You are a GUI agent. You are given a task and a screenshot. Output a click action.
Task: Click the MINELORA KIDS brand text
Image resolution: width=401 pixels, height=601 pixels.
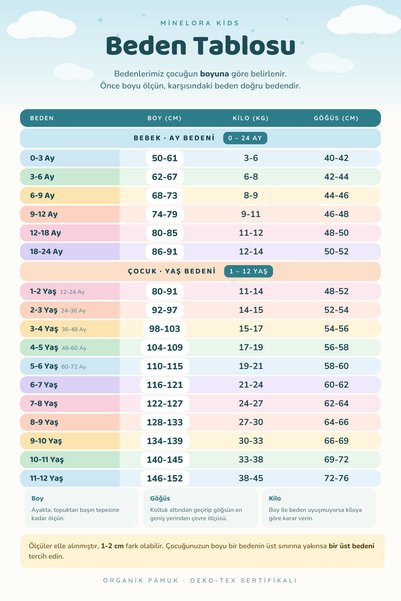[x=200, y=23]
